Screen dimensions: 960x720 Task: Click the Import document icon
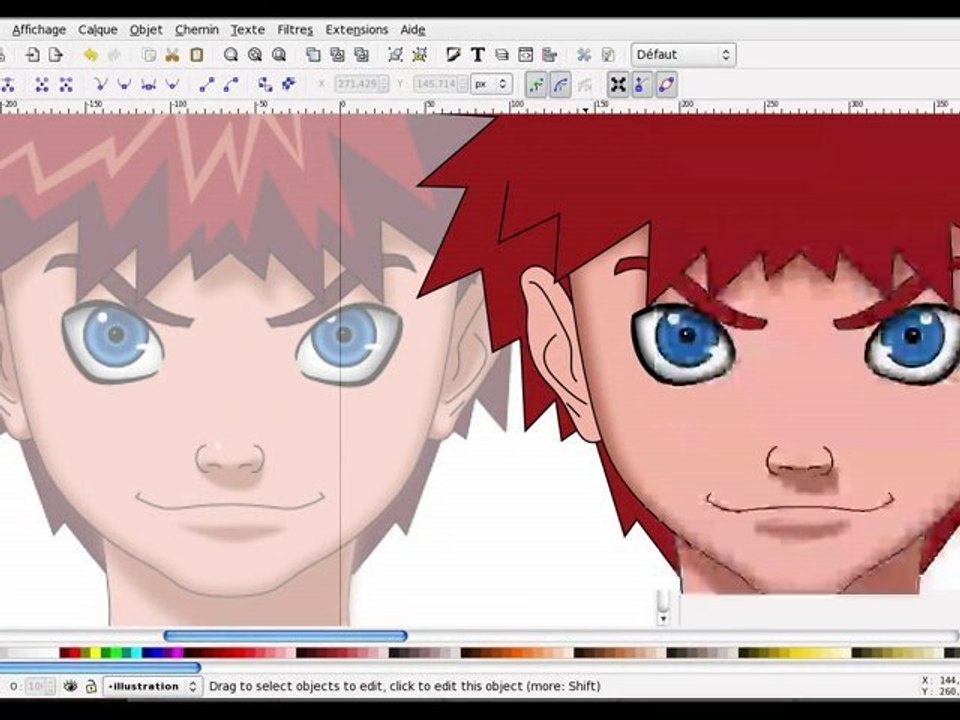pyautogui.click(x=32, y=55)
